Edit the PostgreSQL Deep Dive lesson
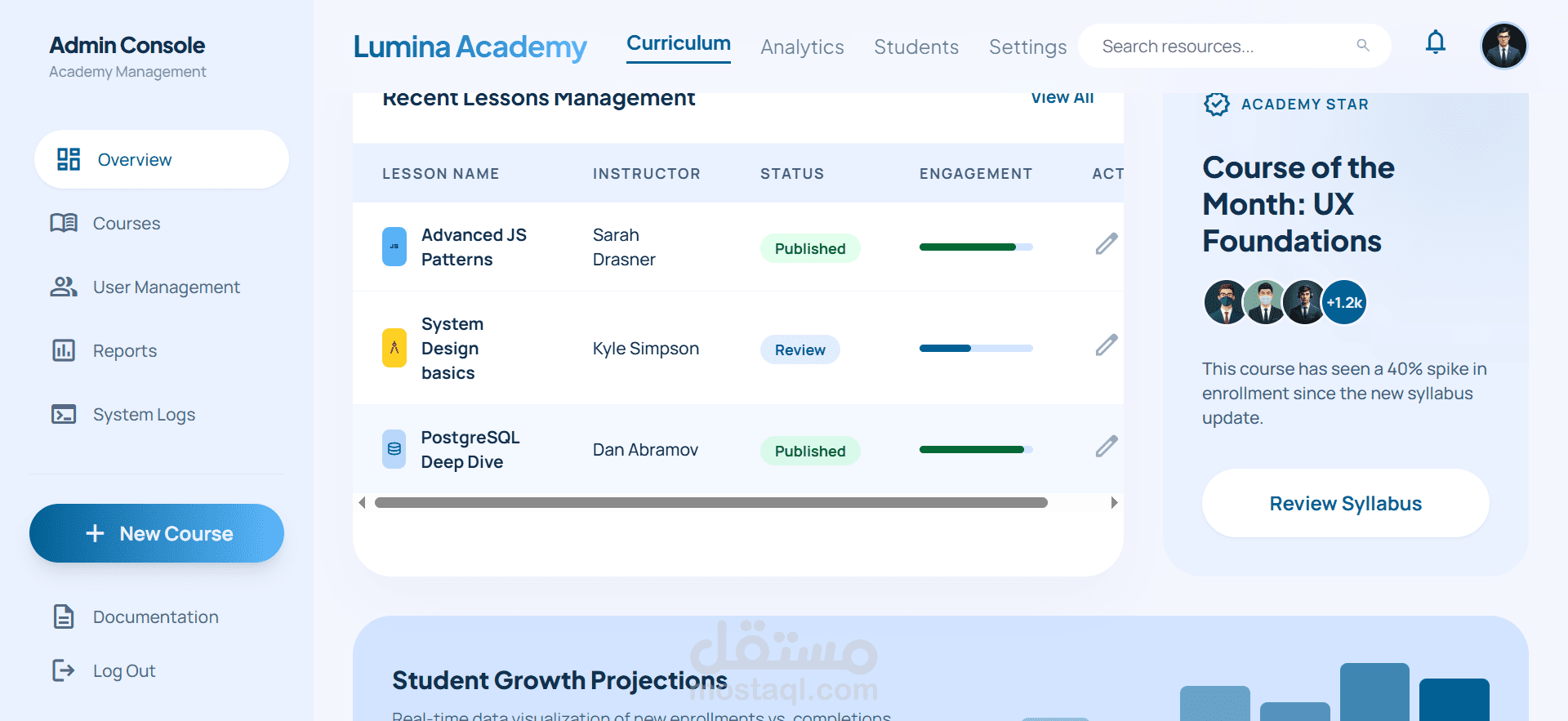The height and width of the screenshot is (721, 1568). pos(1107,447)
